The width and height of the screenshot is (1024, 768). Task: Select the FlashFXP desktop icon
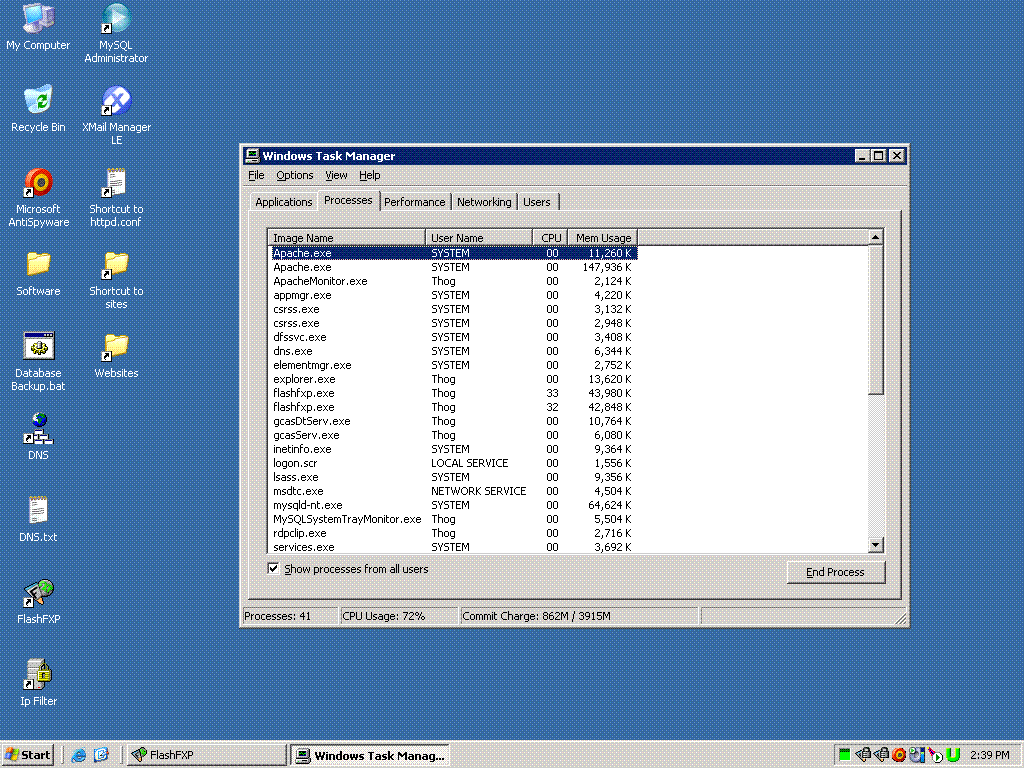tap(38, 594)
